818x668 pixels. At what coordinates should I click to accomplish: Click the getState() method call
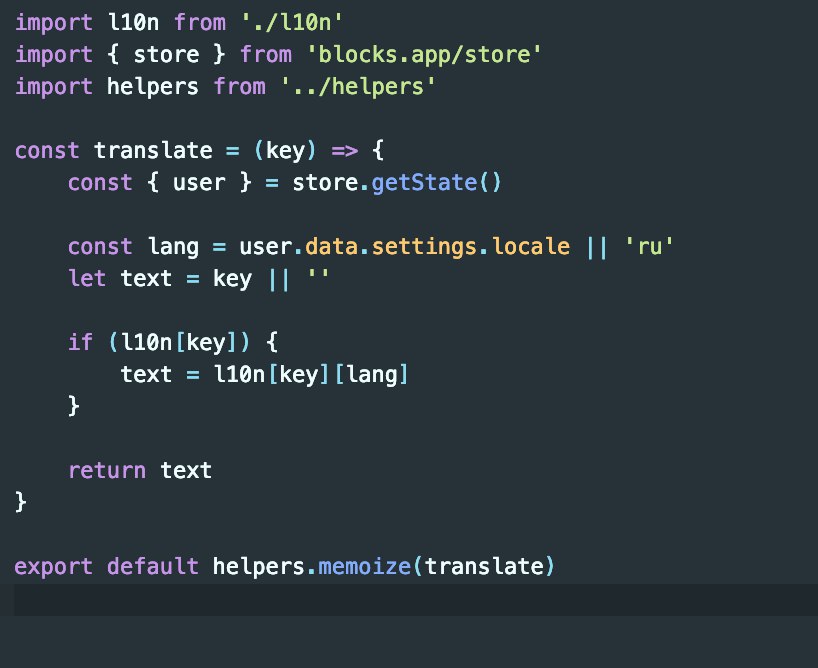click(x=436, y=183)
